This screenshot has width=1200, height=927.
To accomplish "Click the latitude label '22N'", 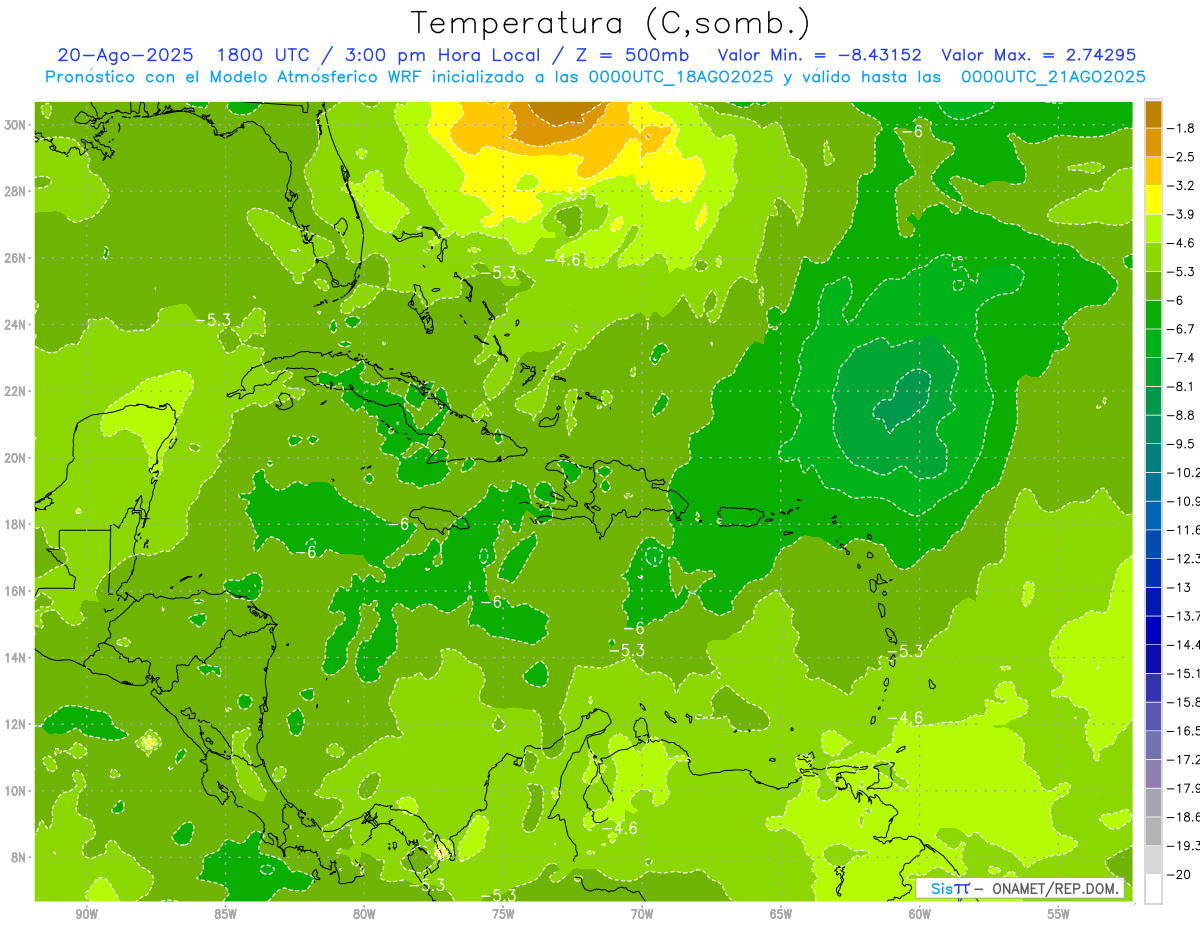I will click(15, 391).
